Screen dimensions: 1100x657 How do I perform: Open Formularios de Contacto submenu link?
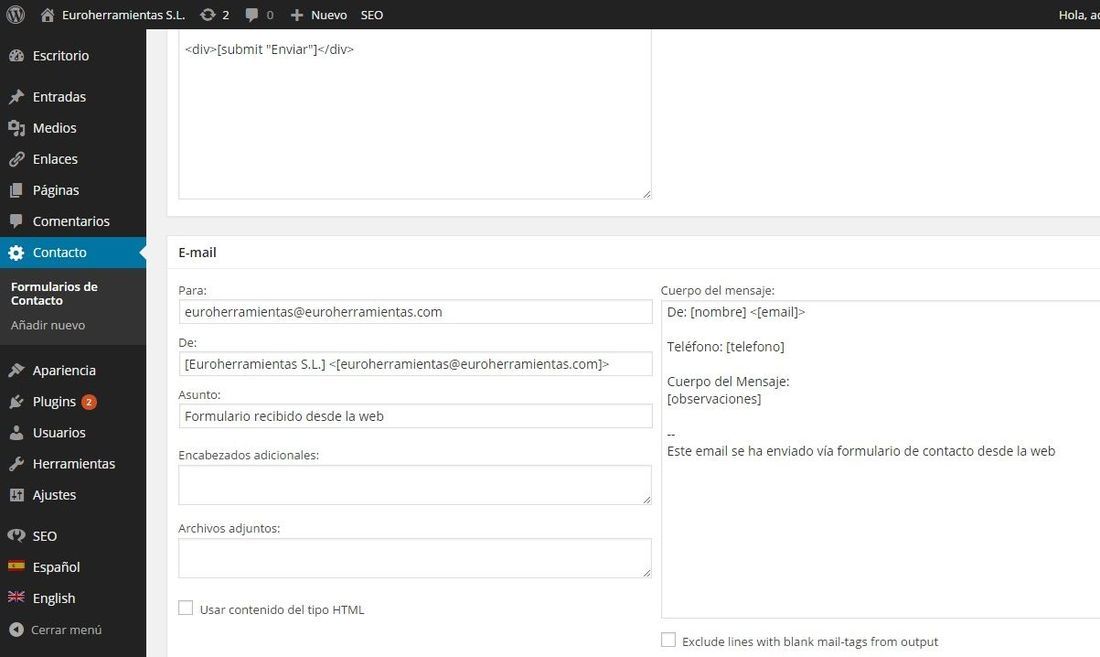point(54,293)
